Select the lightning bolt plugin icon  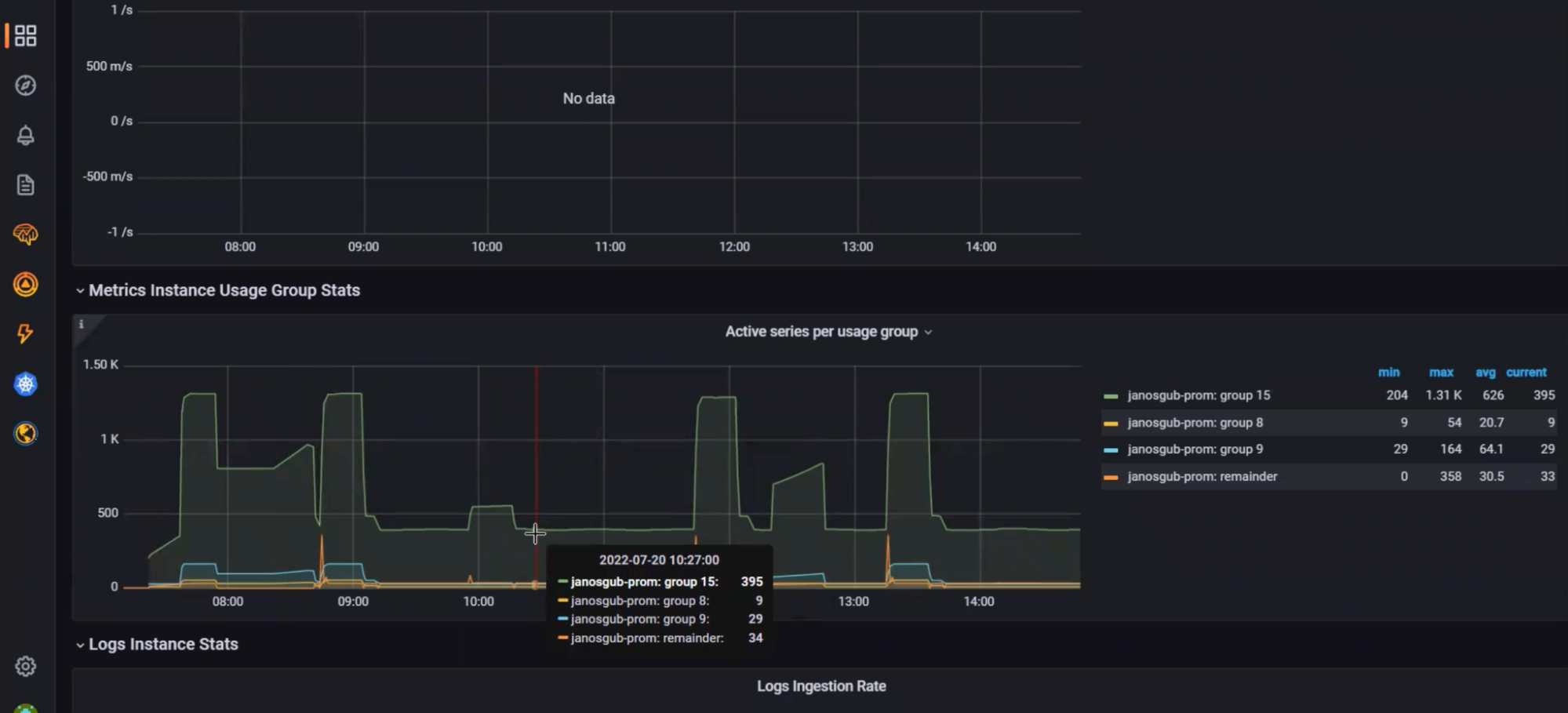pyautogui.click(x=26, y=334)
